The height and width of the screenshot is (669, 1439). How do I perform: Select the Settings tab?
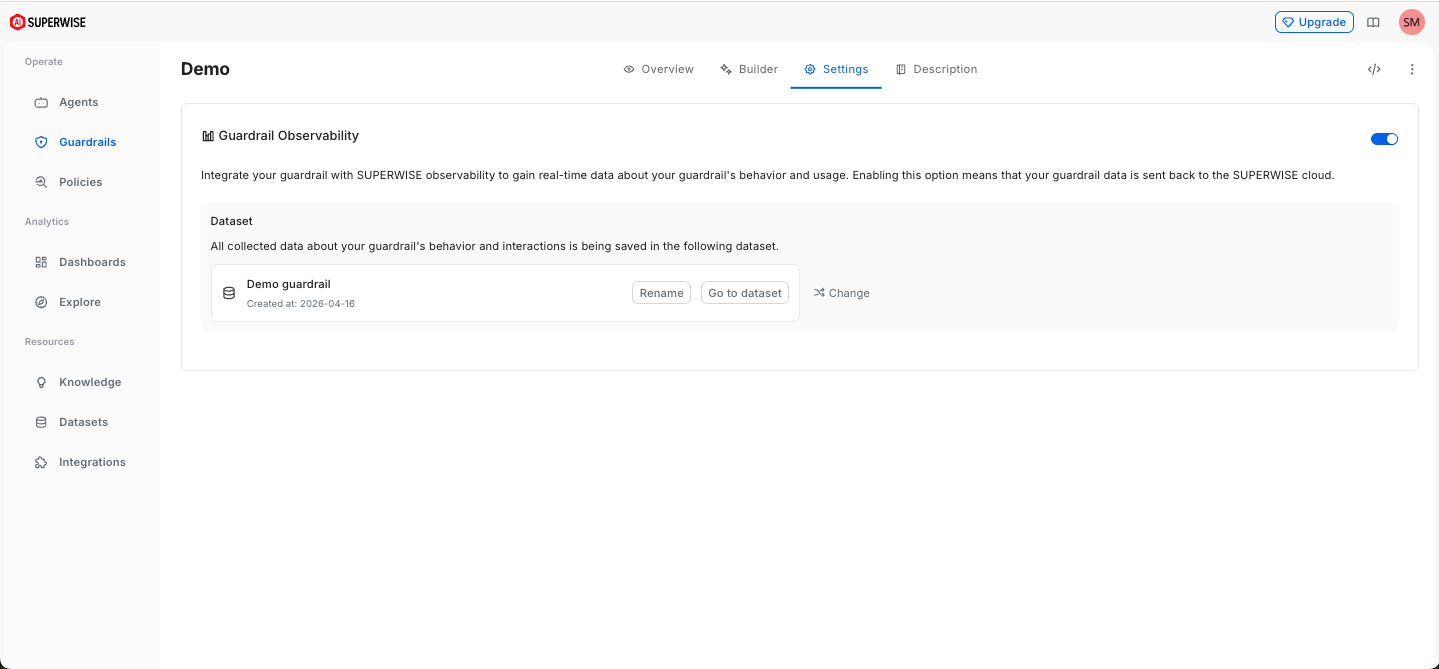point(836,69)
